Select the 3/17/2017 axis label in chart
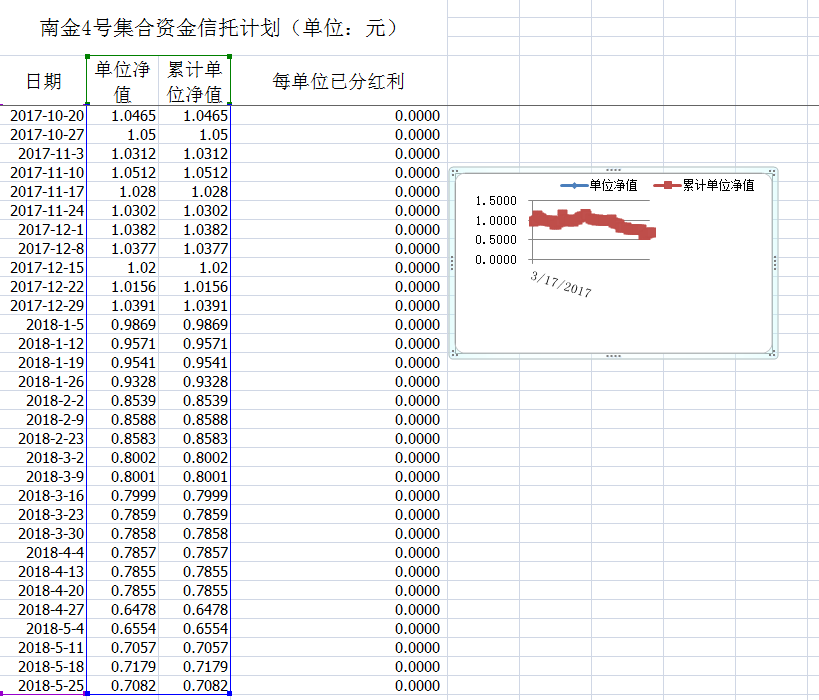The width and height of the screenshot is (819, 700). (x=561, y=283)
